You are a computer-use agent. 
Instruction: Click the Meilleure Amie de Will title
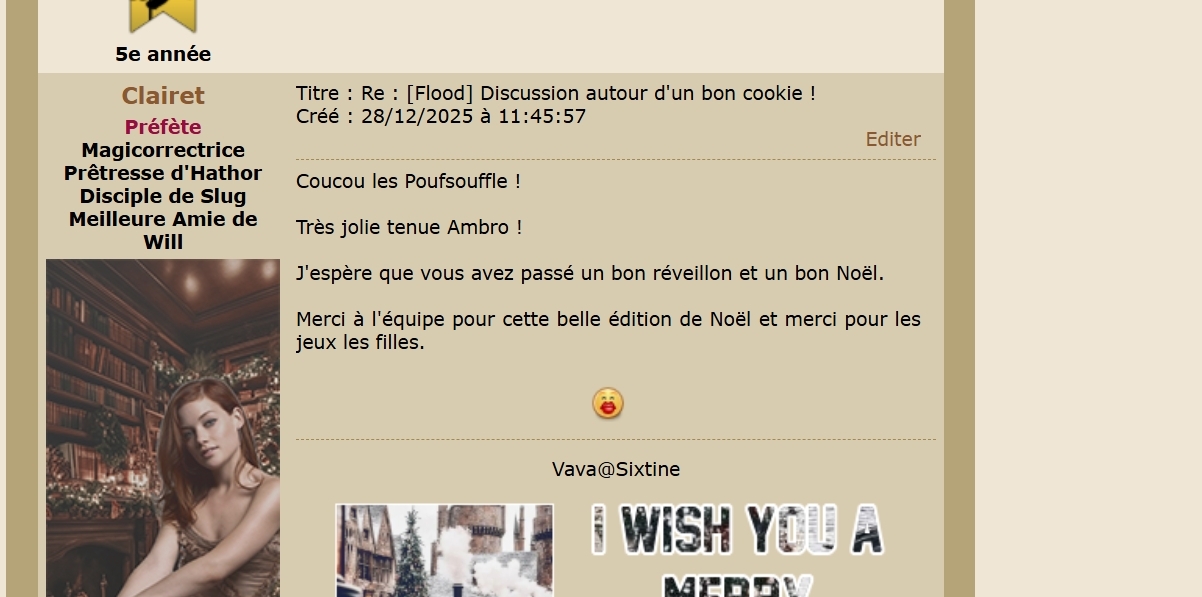[163, 230]
